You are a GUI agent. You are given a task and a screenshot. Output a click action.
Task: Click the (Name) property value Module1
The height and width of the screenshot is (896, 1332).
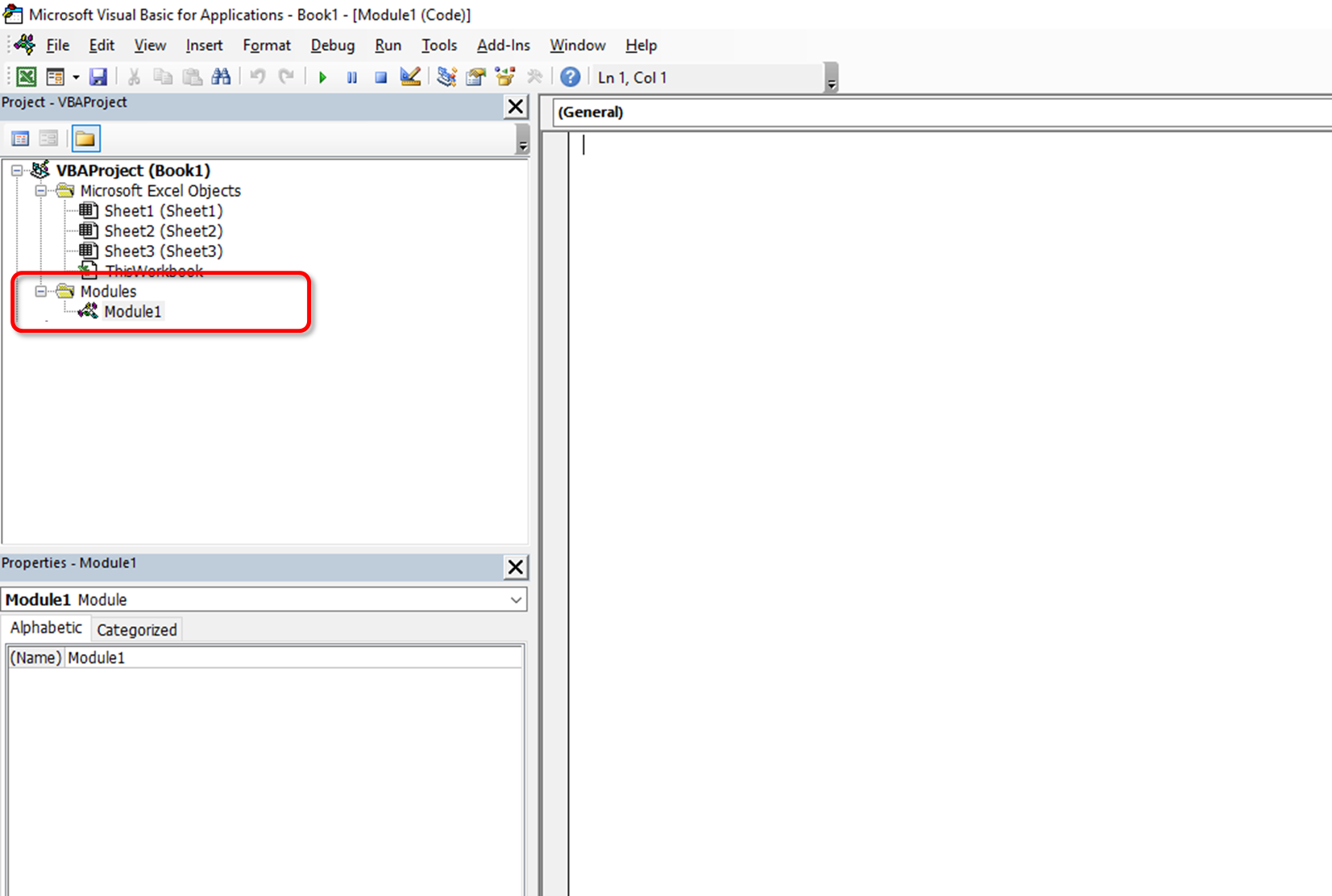[293, 657]
